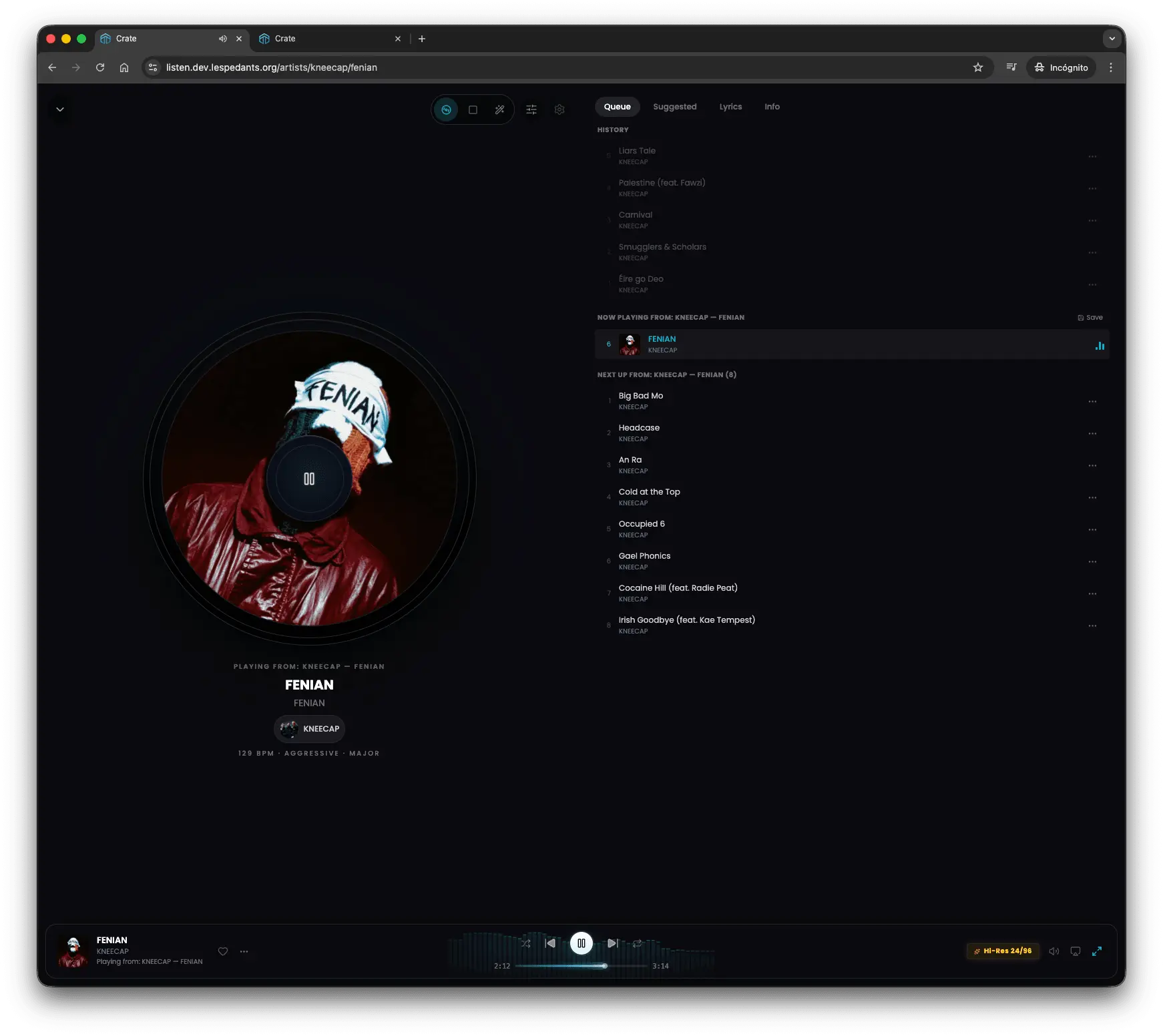Image resolution: width=1163 pixels, height=1036 pixels.
Task: Click the equalizer bars icon on FENIAN row
Action: tap(1100, 345)
